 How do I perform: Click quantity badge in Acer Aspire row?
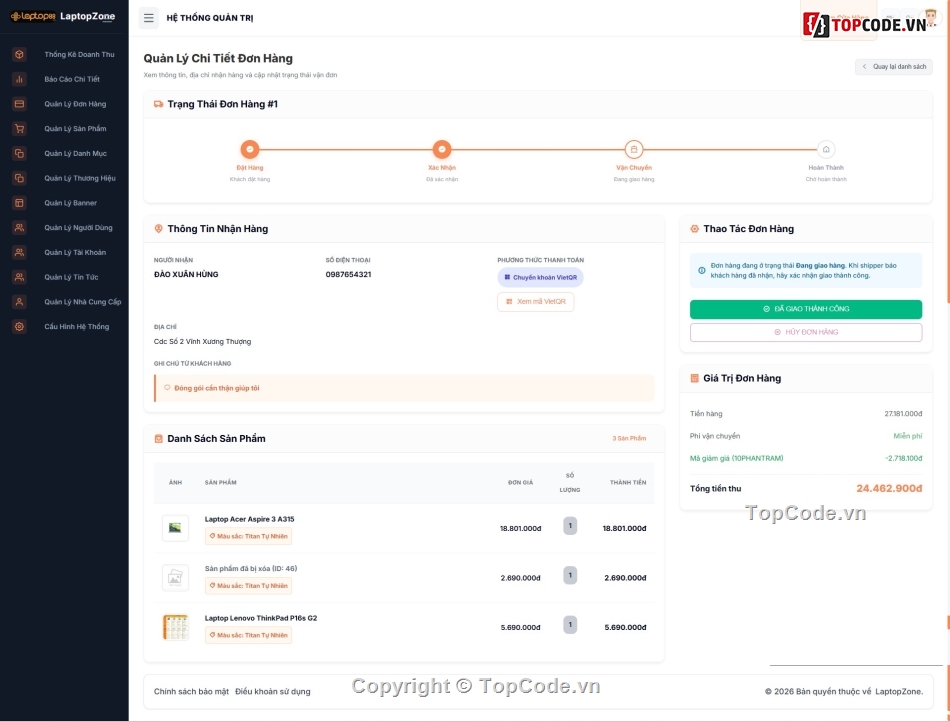570,526
